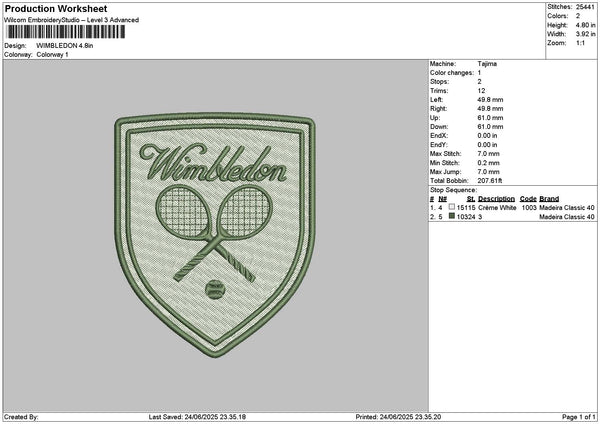Viewport: 600px width, 424px height.
Task: Click the Trims value 12
Action: [x=481, y=91]
